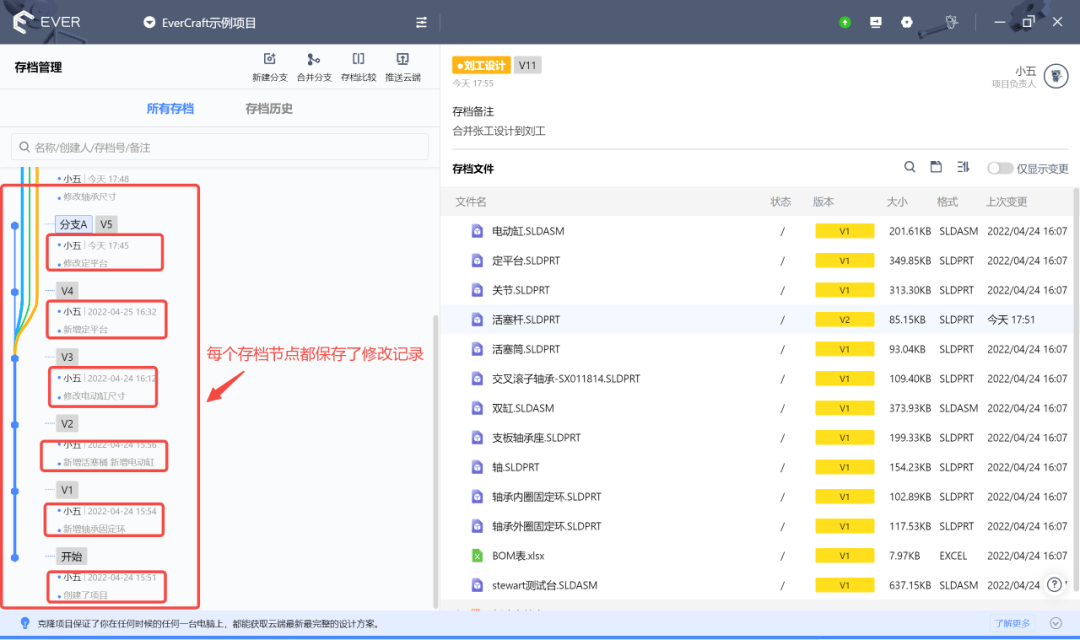Viewport: 1080px width, 640px height.
Task: Click the 推送云端 (push to cloud) icon
Action: point(402,59)
